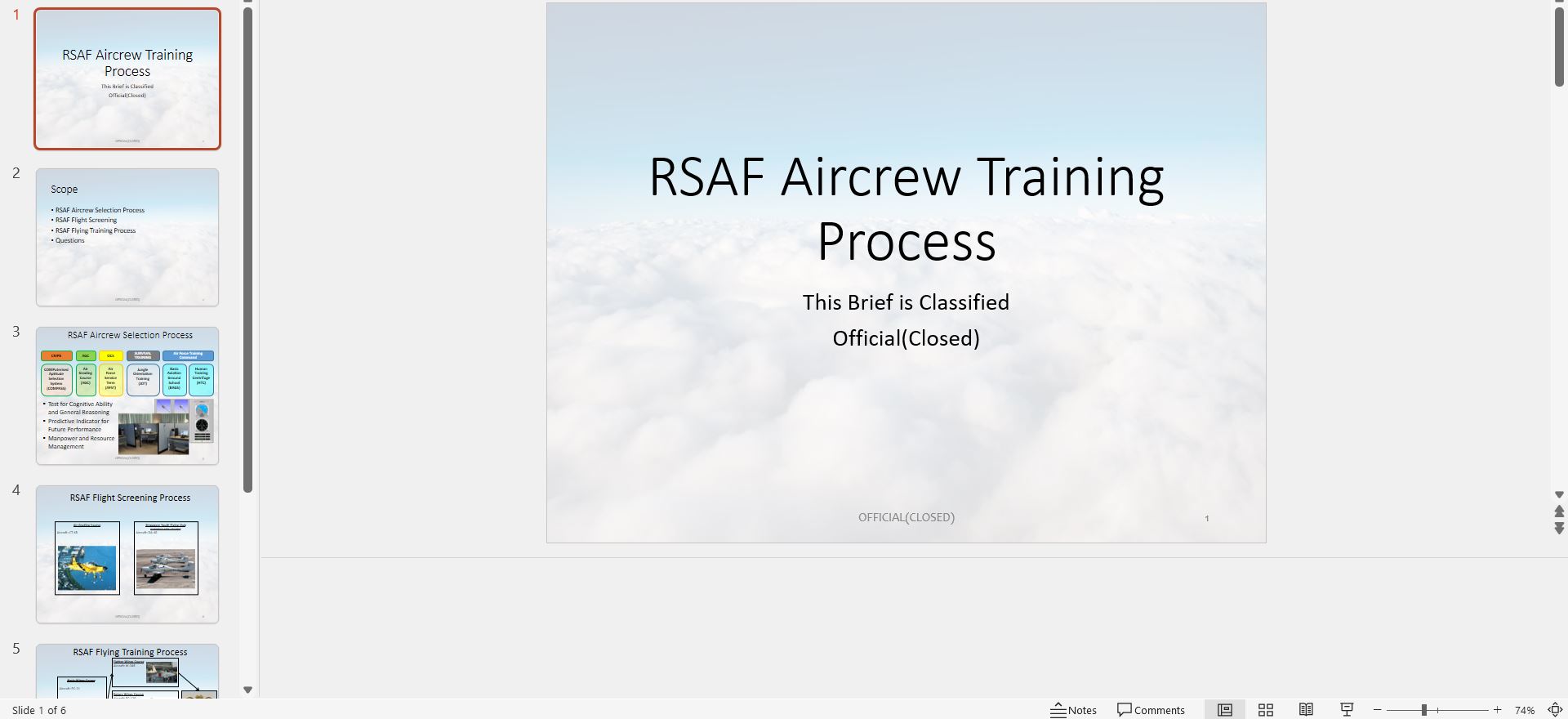Click the slide title RSAF Aircrew Training Process
Viewport: 1568px width, 719px height.
906,209
